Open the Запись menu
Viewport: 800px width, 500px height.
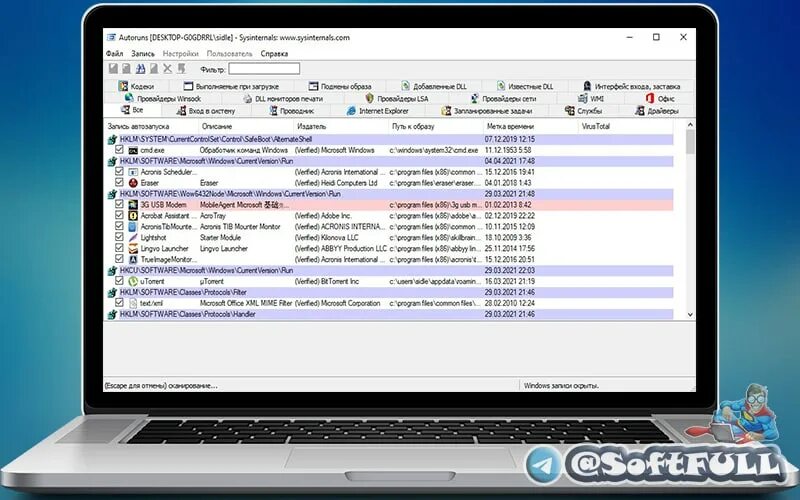143,54
